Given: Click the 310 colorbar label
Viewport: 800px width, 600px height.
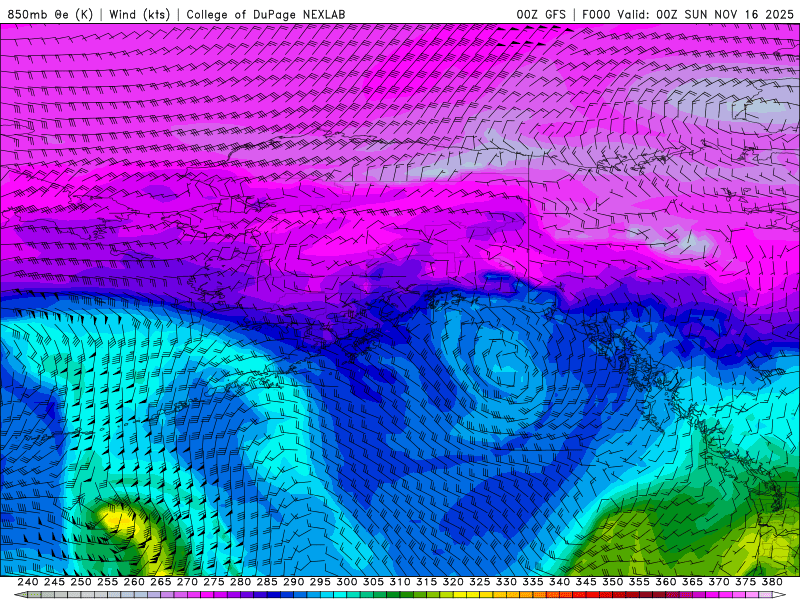Looking at the screenshot, I should (x=399, y=582).
